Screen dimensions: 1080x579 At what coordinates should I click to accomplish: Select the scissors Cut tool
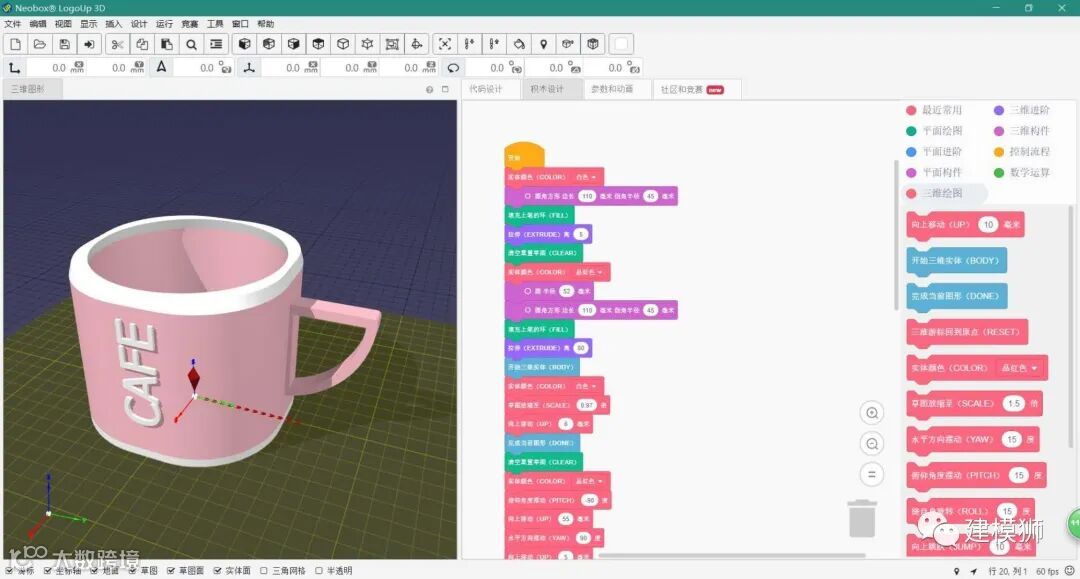(117, 44)
